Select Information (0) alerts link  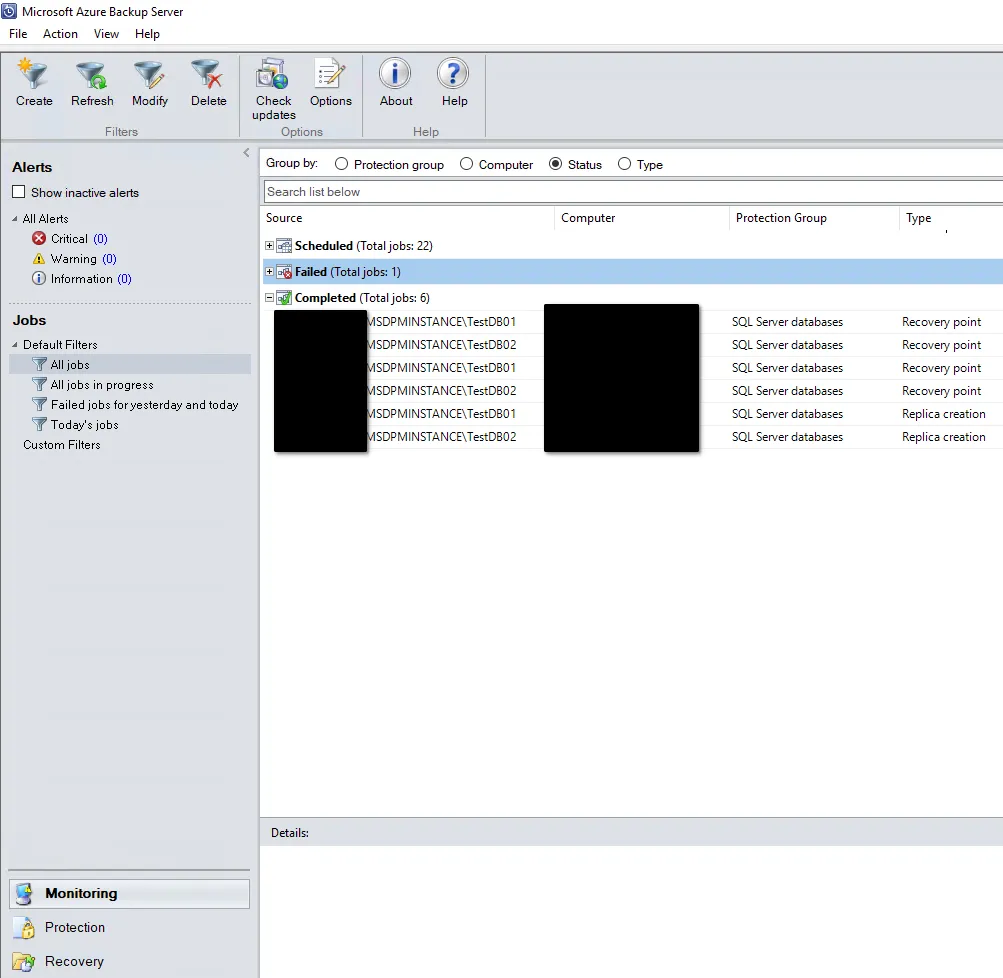coord(91,279)
